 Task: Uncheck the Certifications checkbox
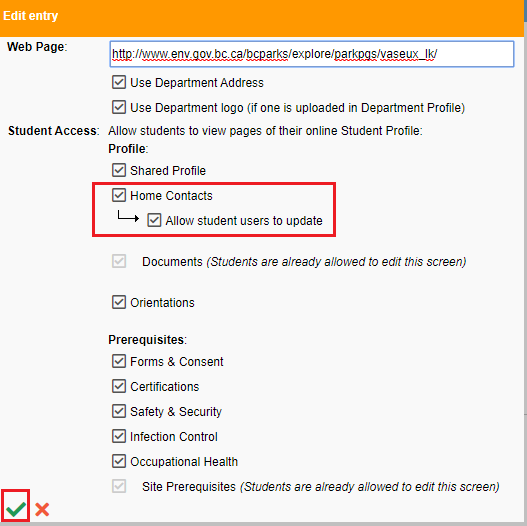(x=119, y=386)
